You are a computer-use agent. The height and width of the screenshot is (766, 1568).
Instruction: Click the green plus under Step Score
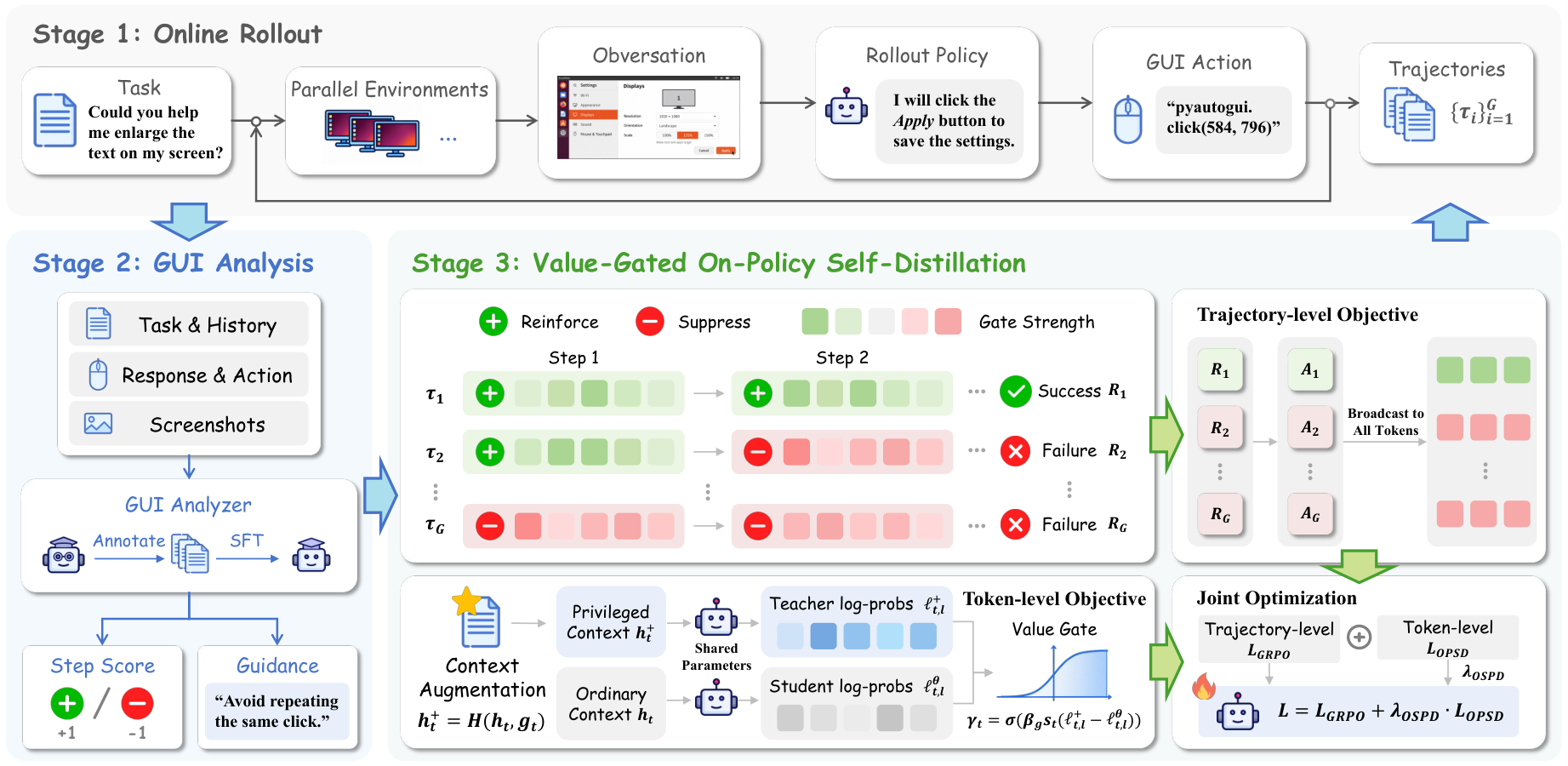click(67, 703)
